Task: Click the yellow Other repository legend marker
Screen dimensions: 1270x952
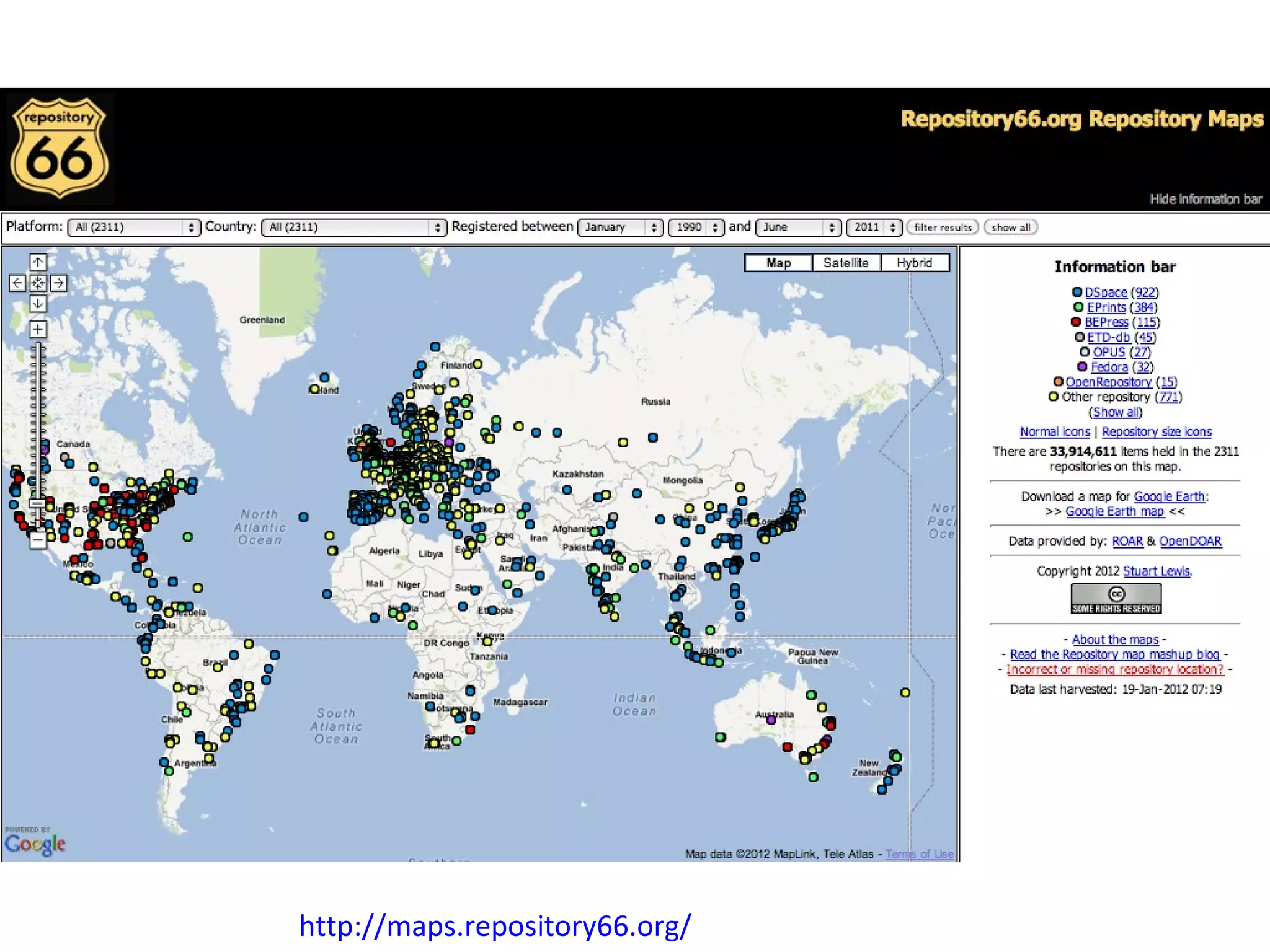Action: 1053,396
